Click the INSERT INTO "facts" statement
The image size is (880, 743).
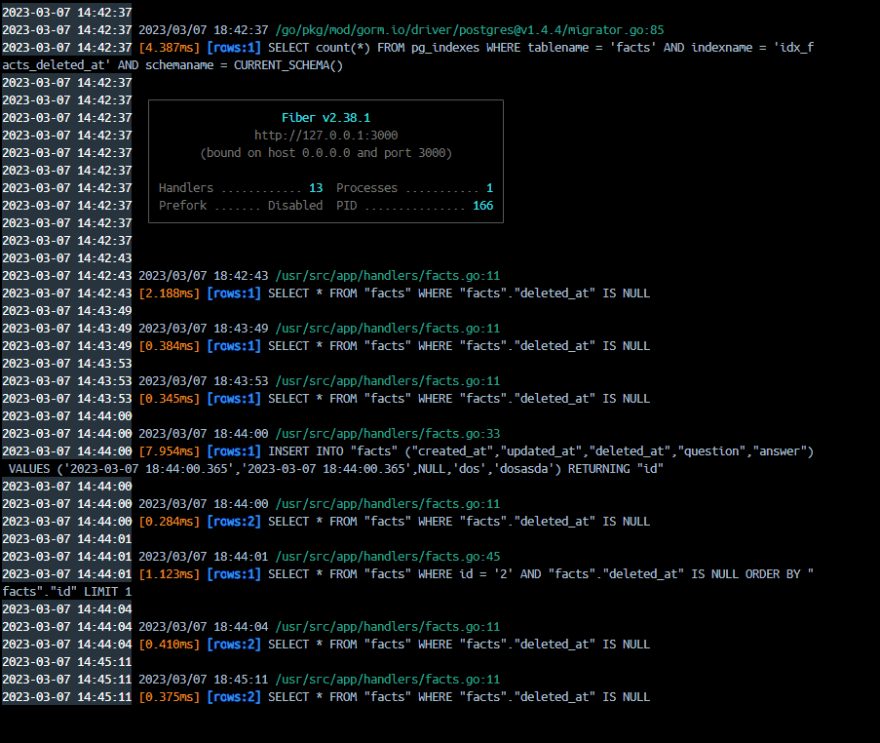point(540,451)
